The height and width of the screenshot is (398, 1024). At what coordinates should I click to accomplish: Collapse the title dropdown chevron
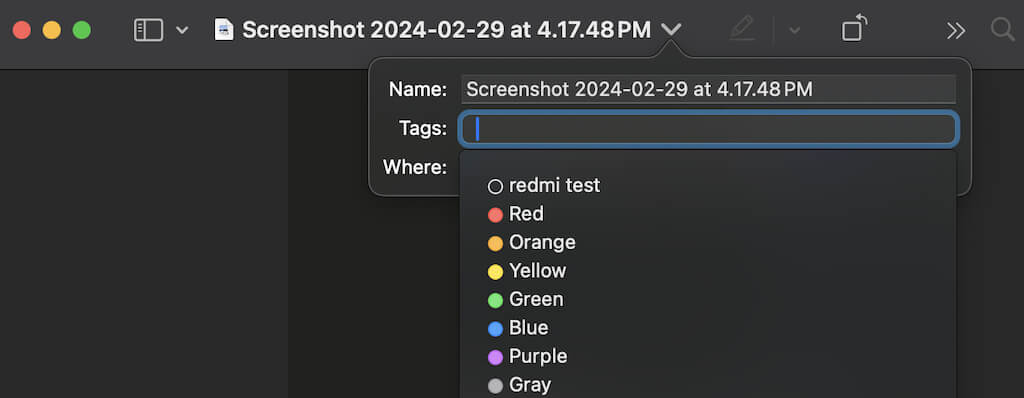coord(671,30)
